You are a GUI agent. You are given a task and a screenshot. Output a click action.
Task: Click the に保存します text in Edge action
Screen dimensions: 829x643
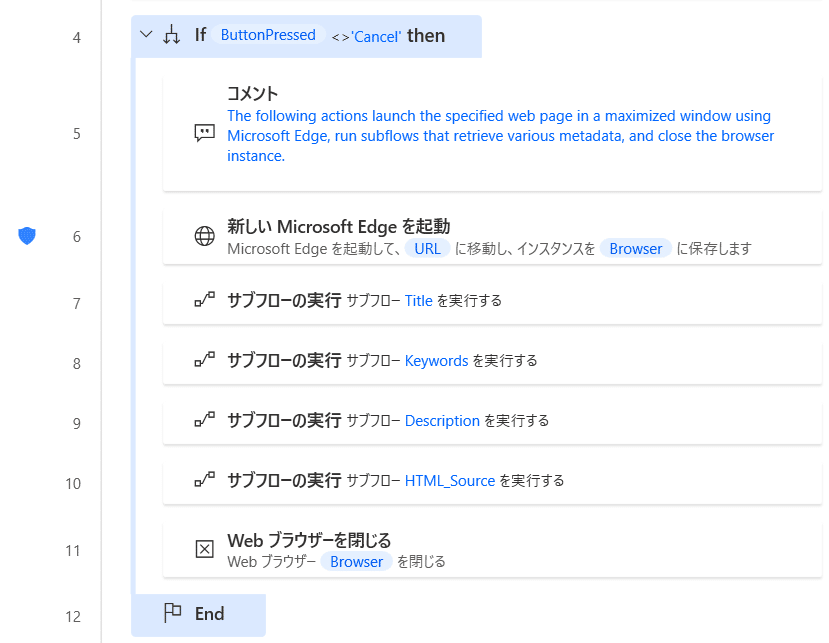(714, 249)
